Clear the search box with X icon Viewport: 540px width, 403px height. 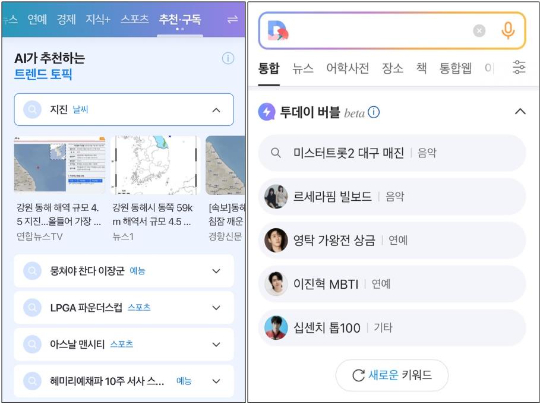(x=479, y=31)
